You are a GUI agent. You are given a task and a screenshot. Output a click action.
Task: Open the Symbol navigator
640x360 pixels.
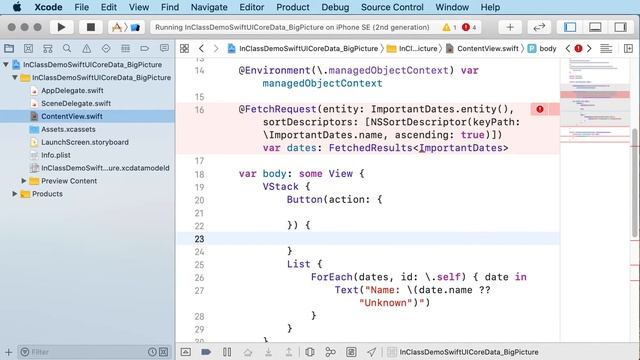pyautogui.click(x=48, y=49)
